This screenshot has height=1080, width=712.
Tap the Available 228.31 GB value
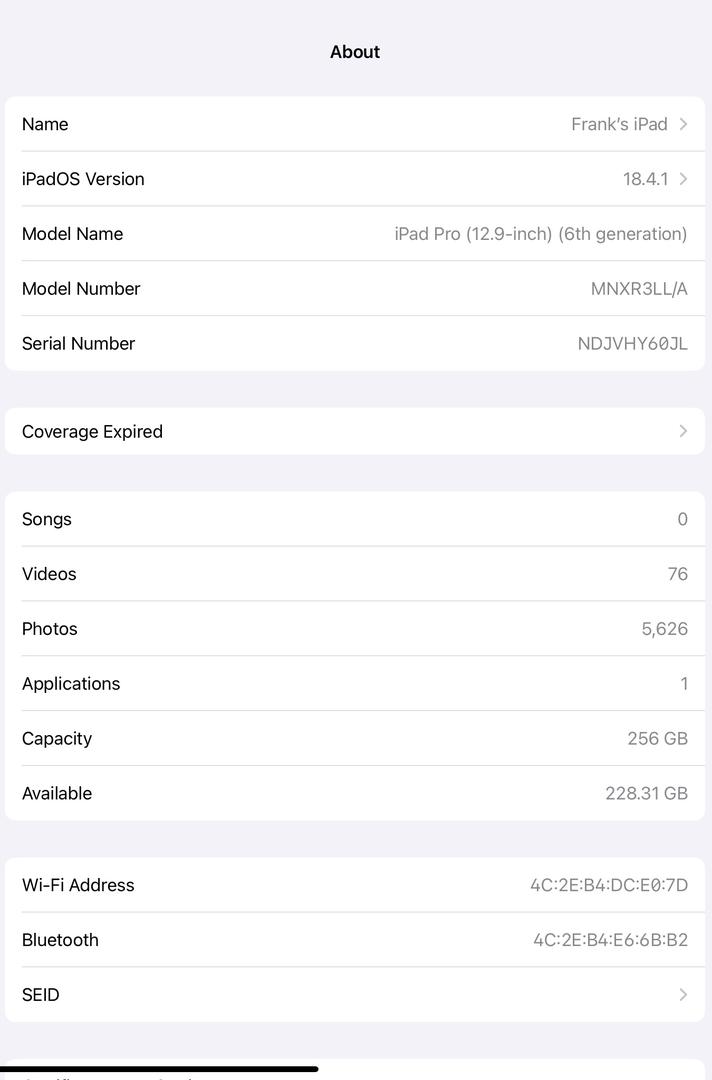(646, 794)
